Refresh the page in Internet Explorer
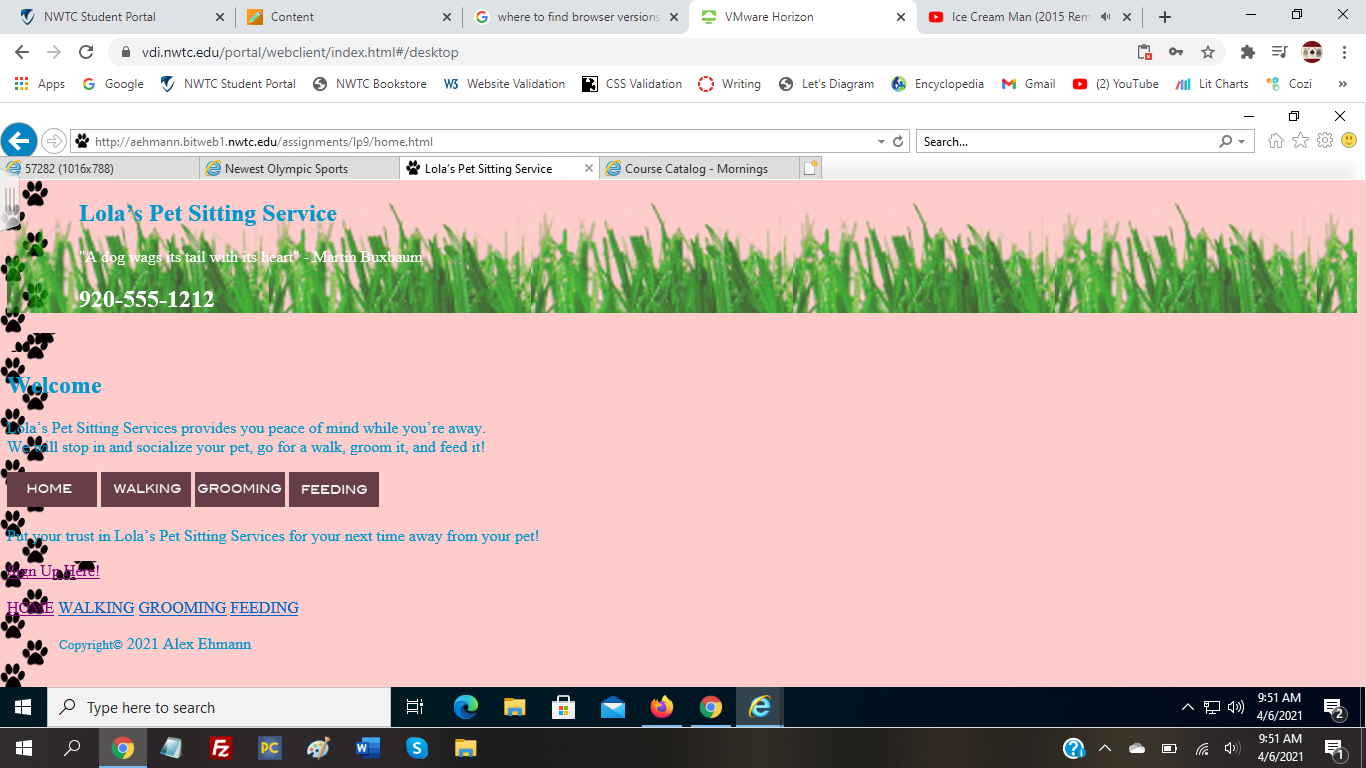Image resolution: width=1366 pixels, height=768 pixels. tap(898, 142)
